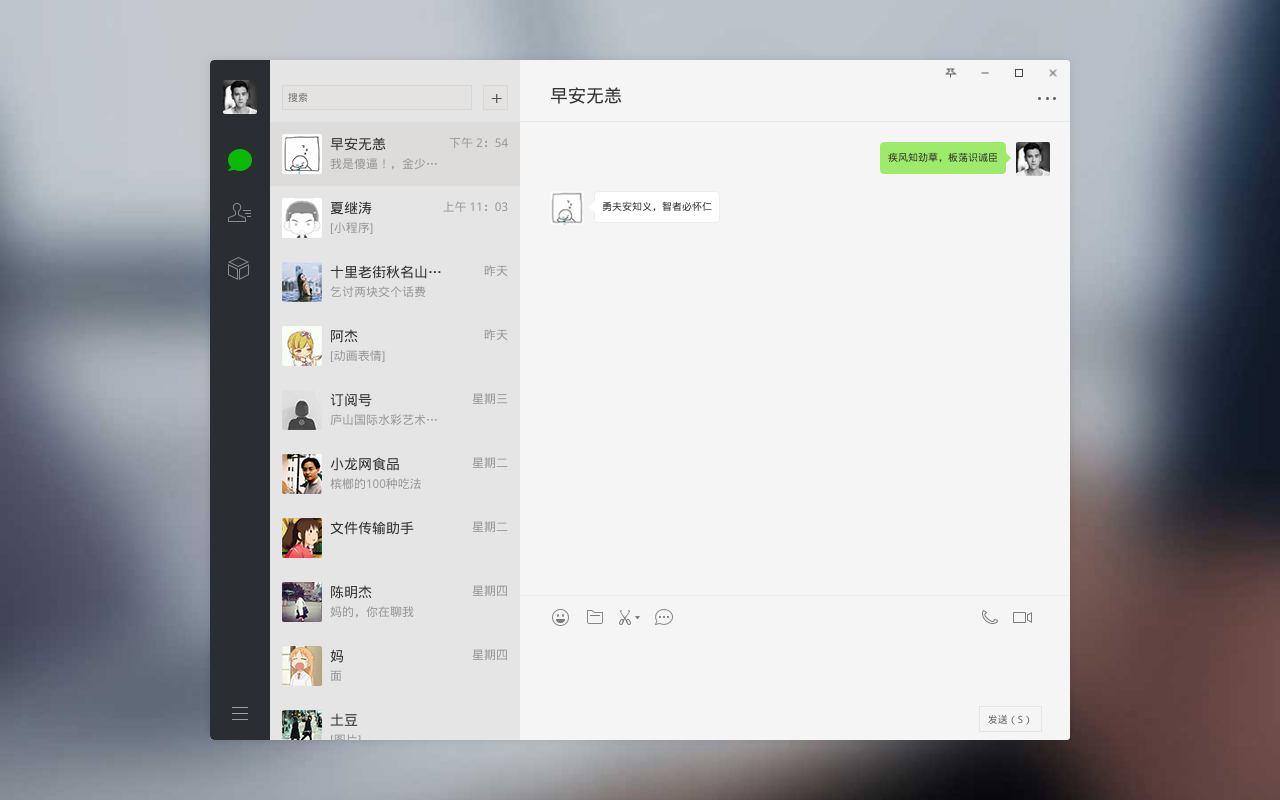Click the avatar of 阿杰 in the list

302,346
